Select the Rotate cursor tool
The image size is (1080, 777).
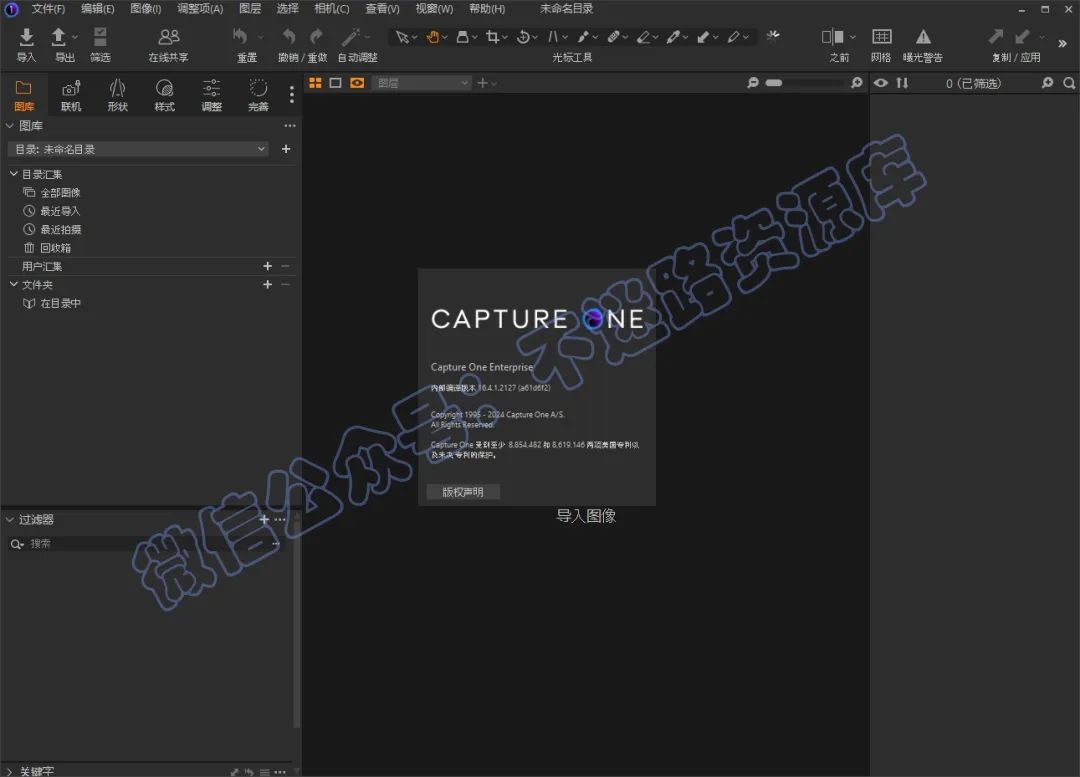point(523,37)
